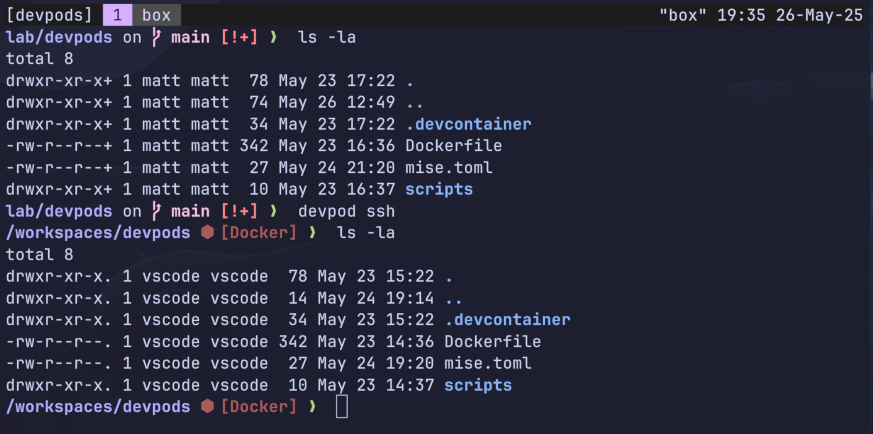The width and height of the screenshot is (873, 434).
Task: Select the "box" tmux window tab
Action: (155, 15)
